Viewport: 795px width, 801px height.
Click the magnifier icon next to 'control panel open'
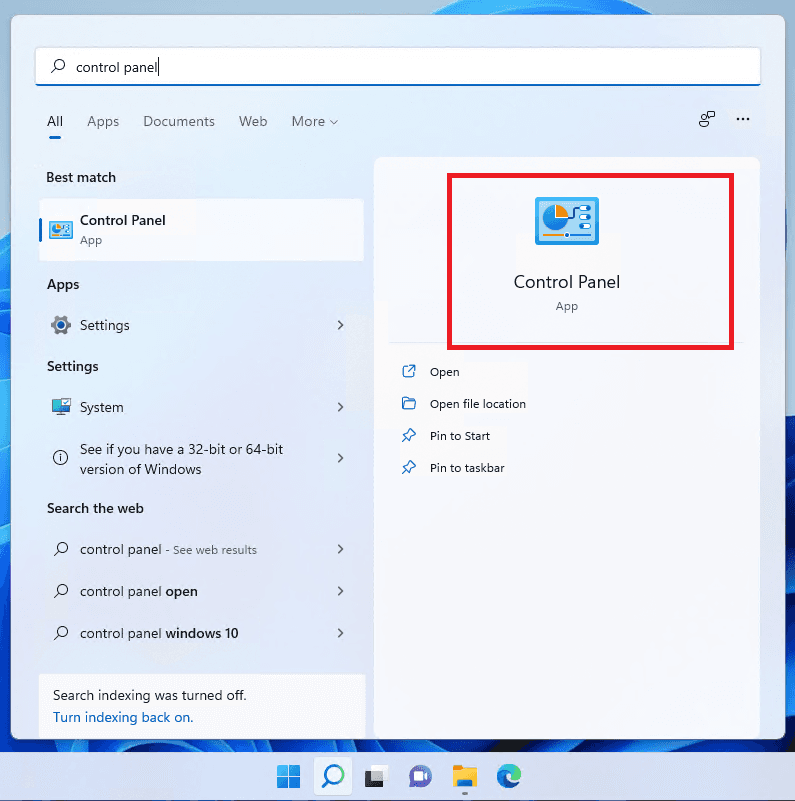point(61,591)
